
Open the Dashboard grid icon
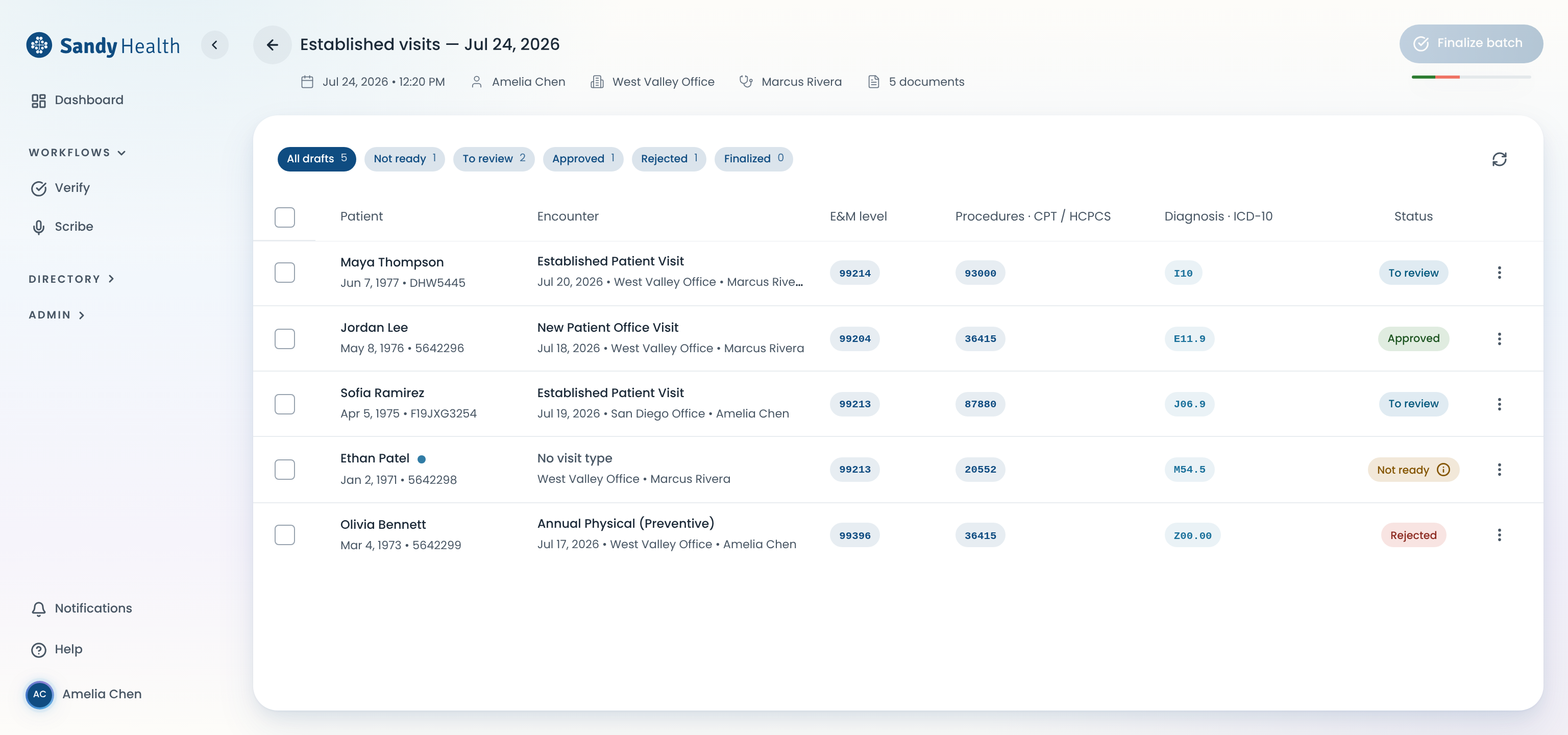[x=38, y=101]
